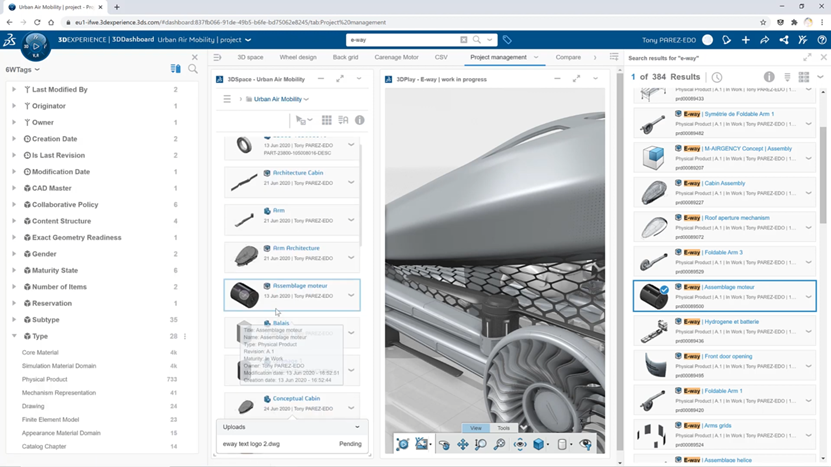Click the visibility filter eye icon
The height and width of the screenshot is (467, 831).
(586, 444)
